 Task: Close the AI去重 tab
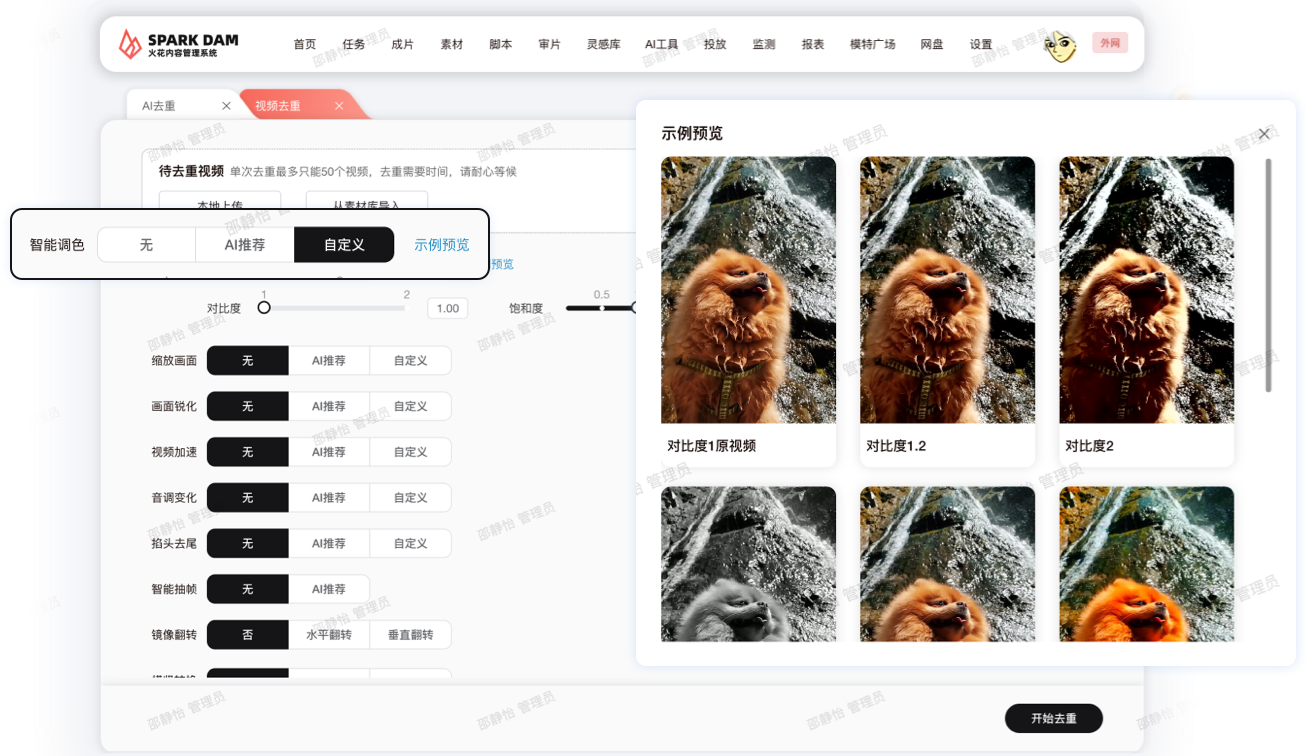tap(226, 106)
